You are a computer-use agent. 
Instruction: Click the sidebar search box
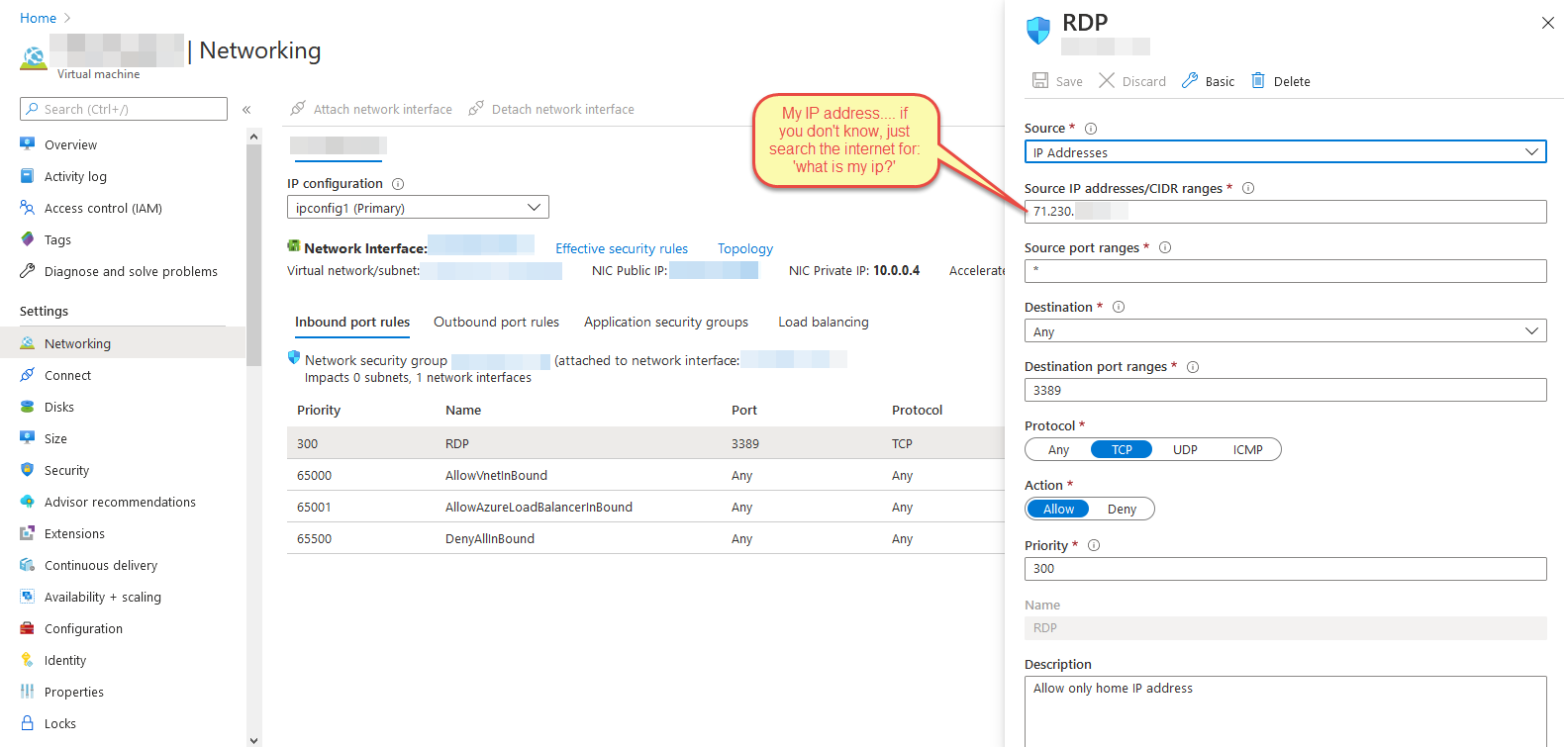click(x=124, y=109)
